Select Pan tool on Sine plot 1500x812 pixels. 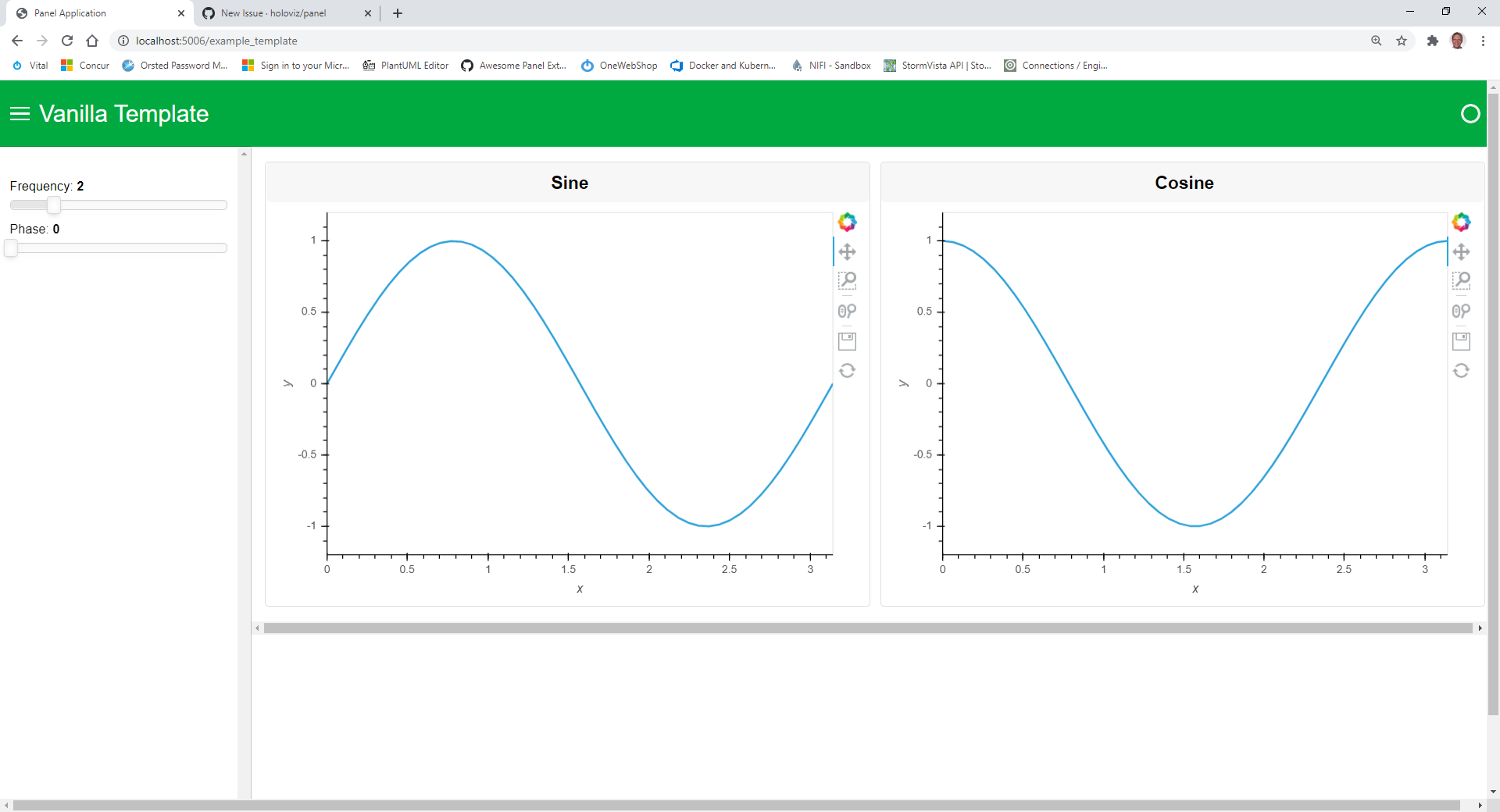coord(847,251)
